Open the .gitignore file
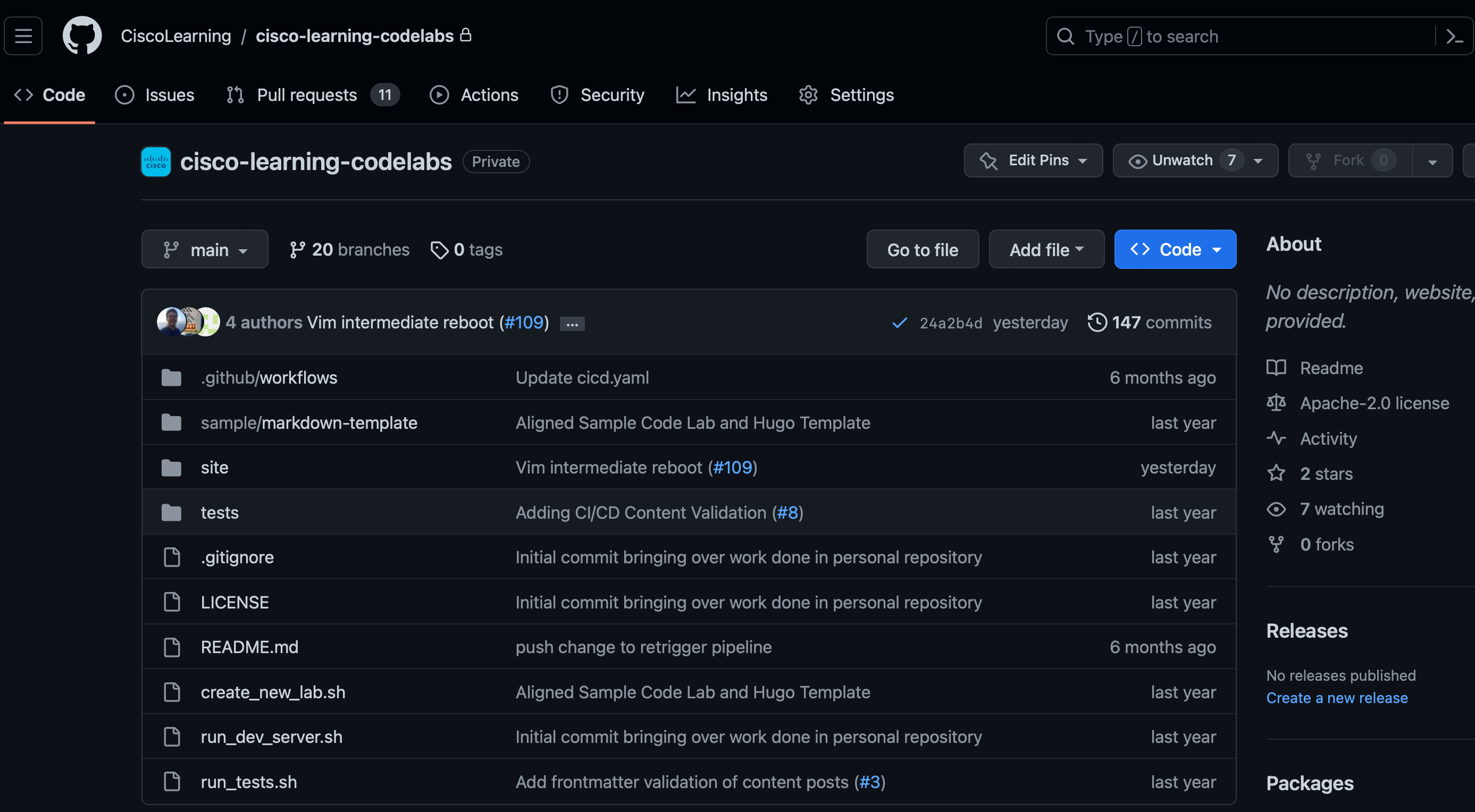The width and height of the screenshot is (1475, 812). tap(238, 557)
